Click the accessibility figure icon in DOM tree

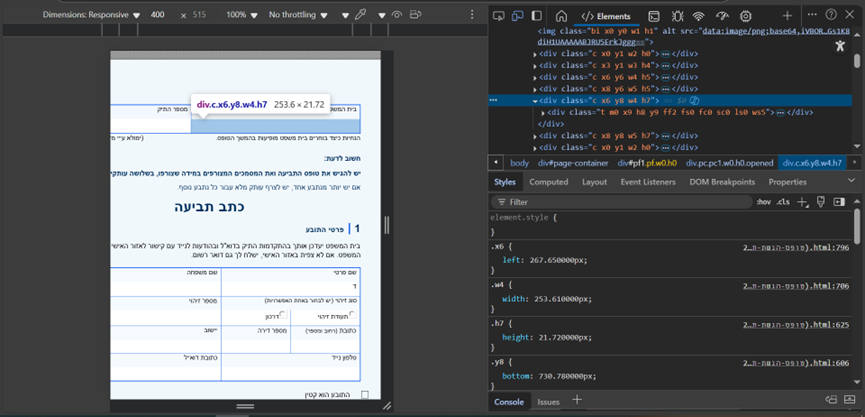point(840,46)
